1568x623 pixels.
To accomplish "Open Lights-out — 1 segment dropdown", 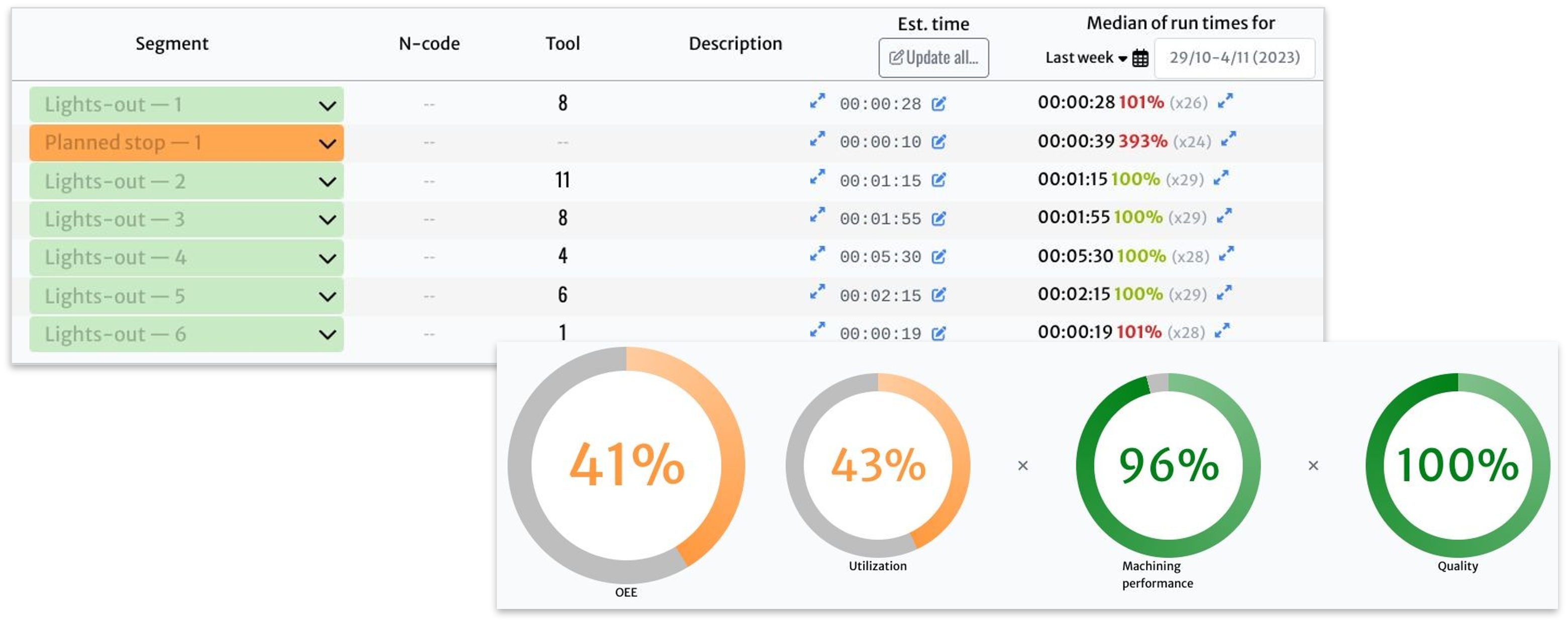I will (186, 104).
